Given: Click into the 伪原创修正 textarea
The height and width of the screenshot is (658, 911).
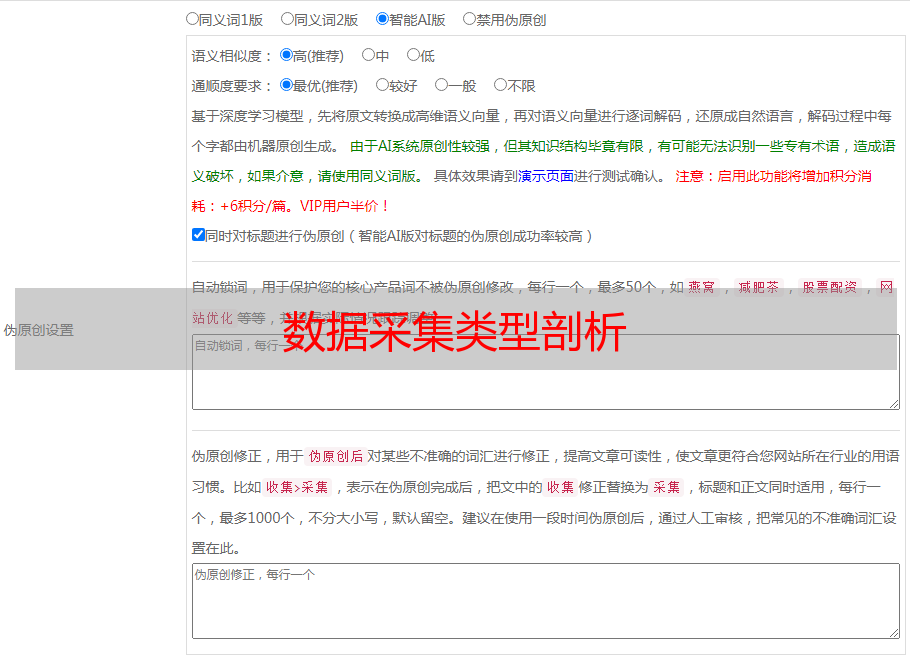Looking at the screenshot, I should pyautogui.click(x=546, y=601).
